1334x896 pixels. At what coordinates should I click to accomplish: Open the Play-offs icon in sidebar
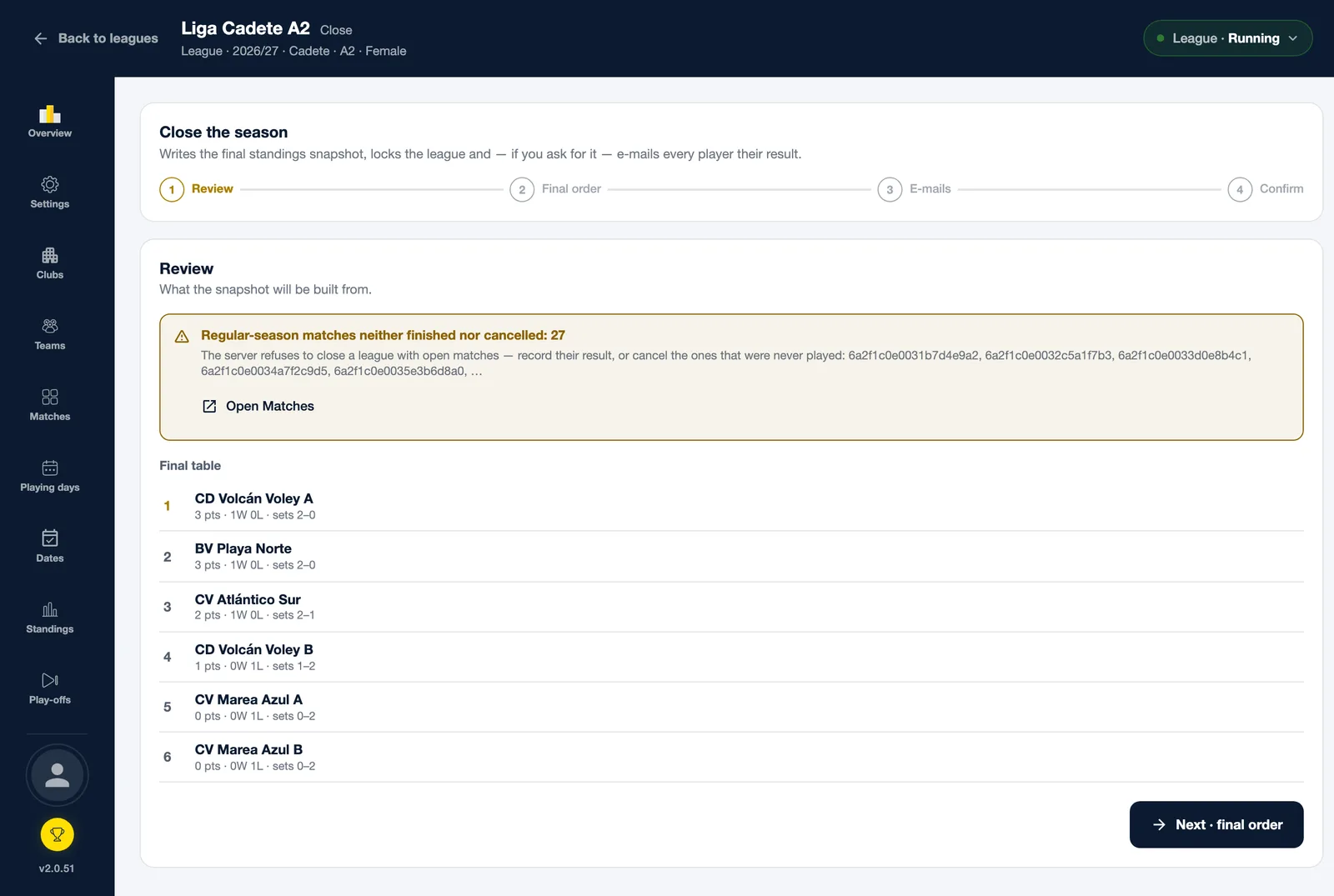(x=50, y=680)
